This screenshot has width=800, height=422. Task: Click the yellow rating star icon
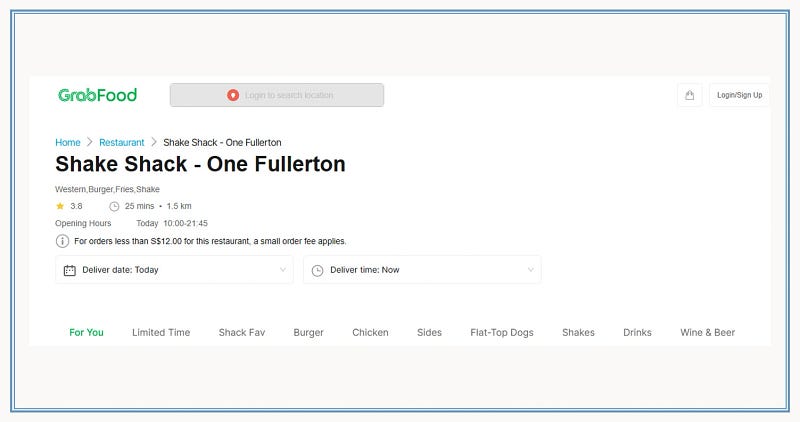pyautogui.click(x=60, y=206)
